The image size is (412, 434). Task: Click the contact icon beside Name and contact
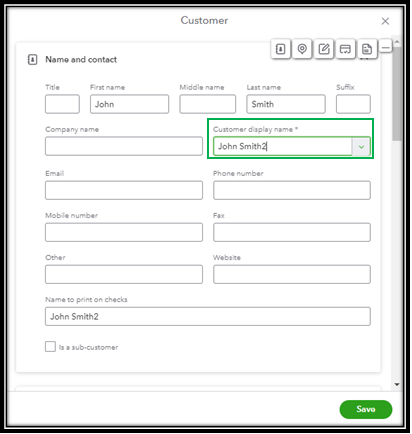pos(32,60)
